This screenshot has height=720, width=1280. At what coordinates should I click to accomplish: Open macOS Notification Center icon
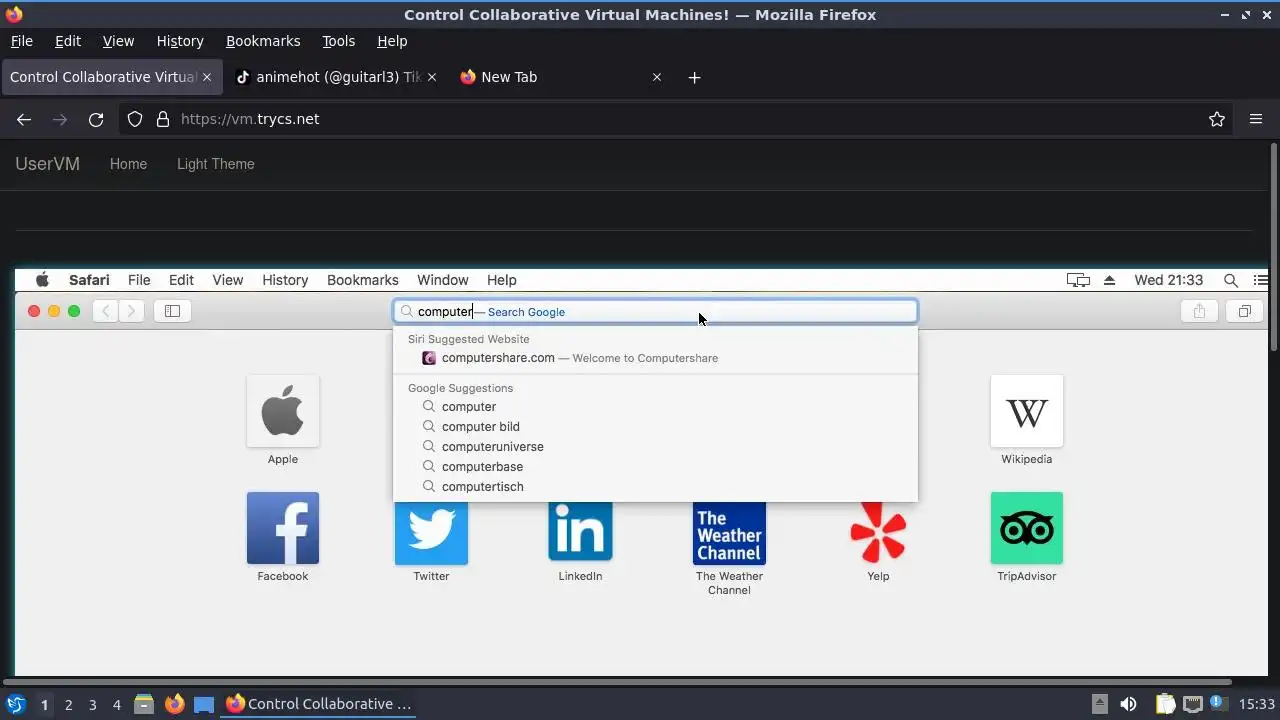click(1261, 280)
